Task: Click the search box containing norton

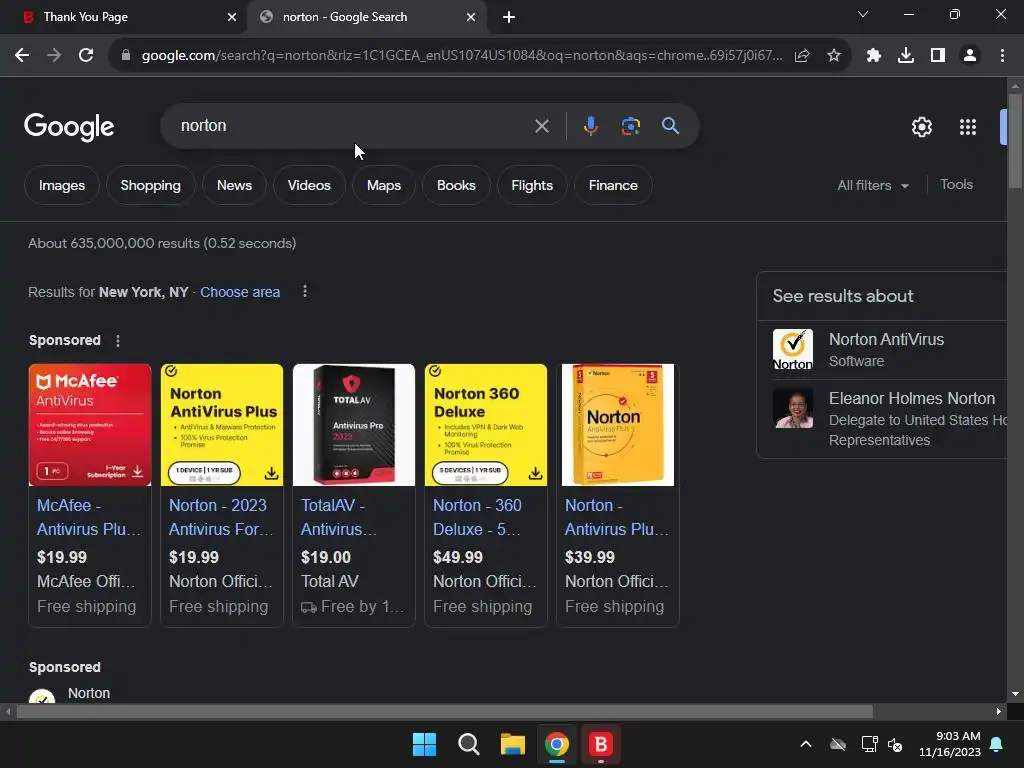Action: [353, 126]
